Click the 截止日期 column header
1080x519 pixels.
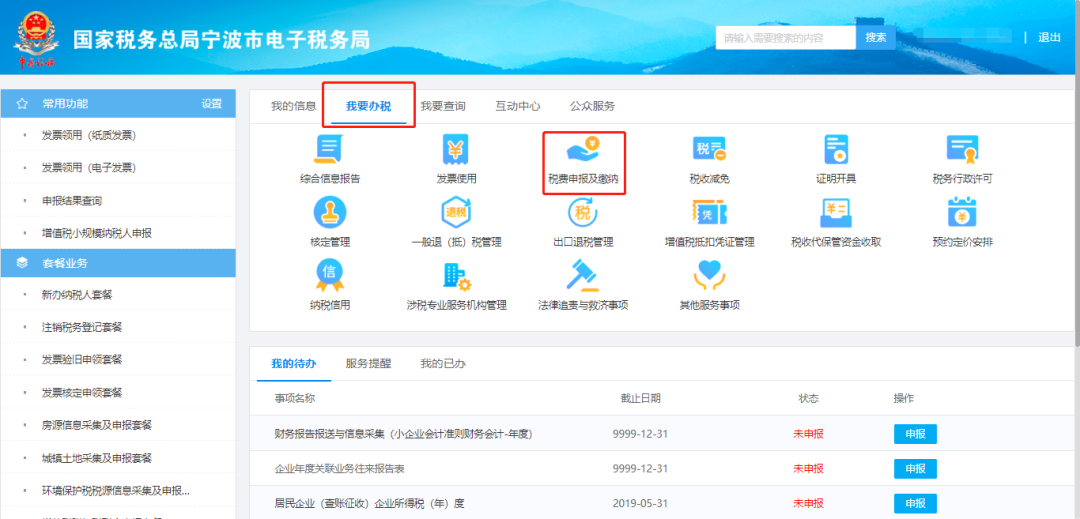pyautogui.click(x=641, y=399)
